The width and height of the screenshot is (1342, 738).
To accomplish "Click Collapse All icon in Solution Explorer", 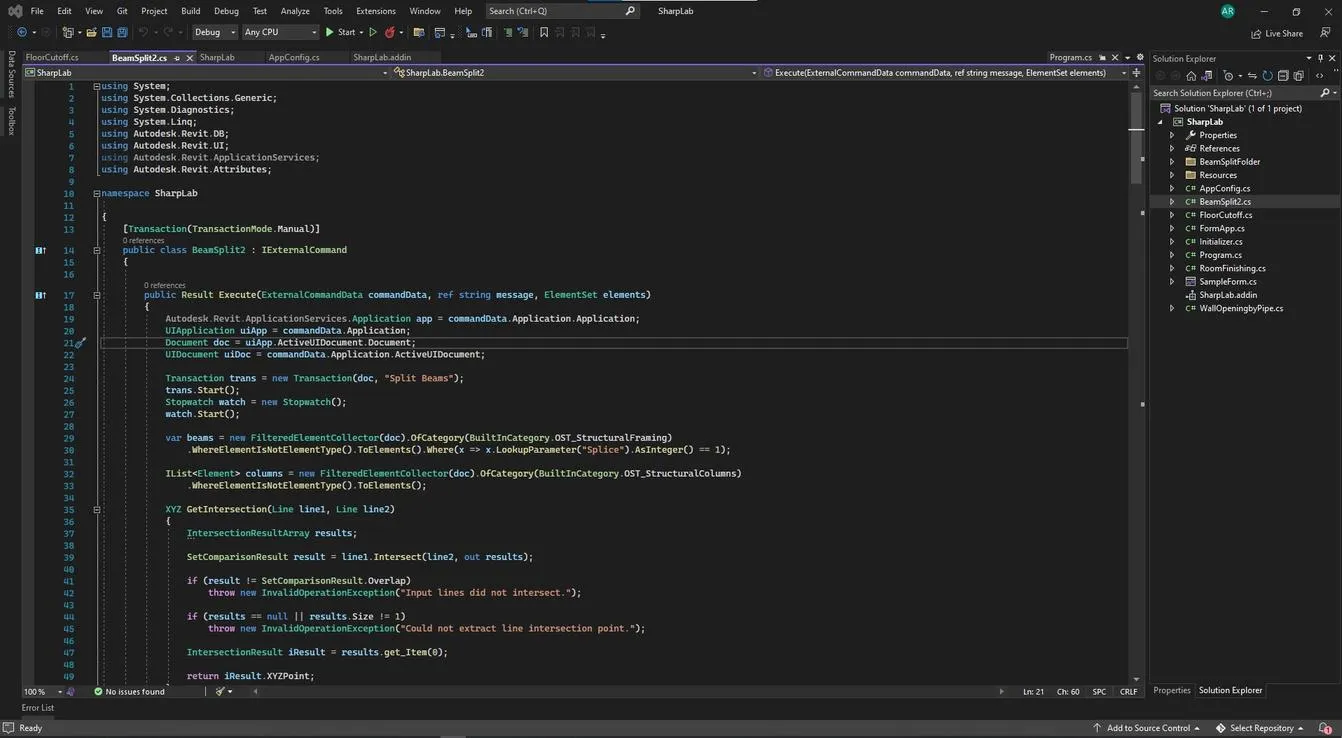I will (x=1282, y=76).
